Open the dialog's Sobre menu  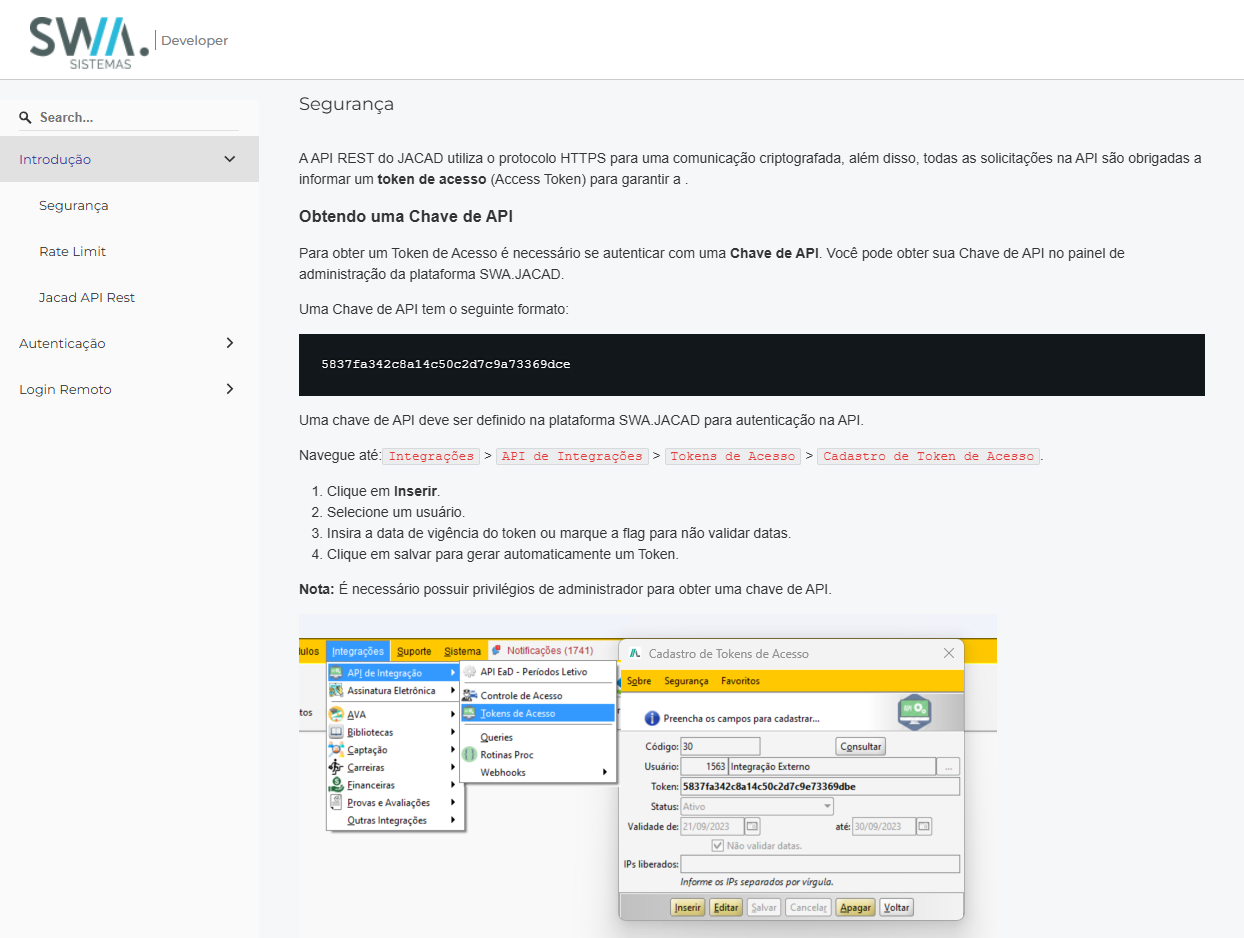(x=639, y=681)
